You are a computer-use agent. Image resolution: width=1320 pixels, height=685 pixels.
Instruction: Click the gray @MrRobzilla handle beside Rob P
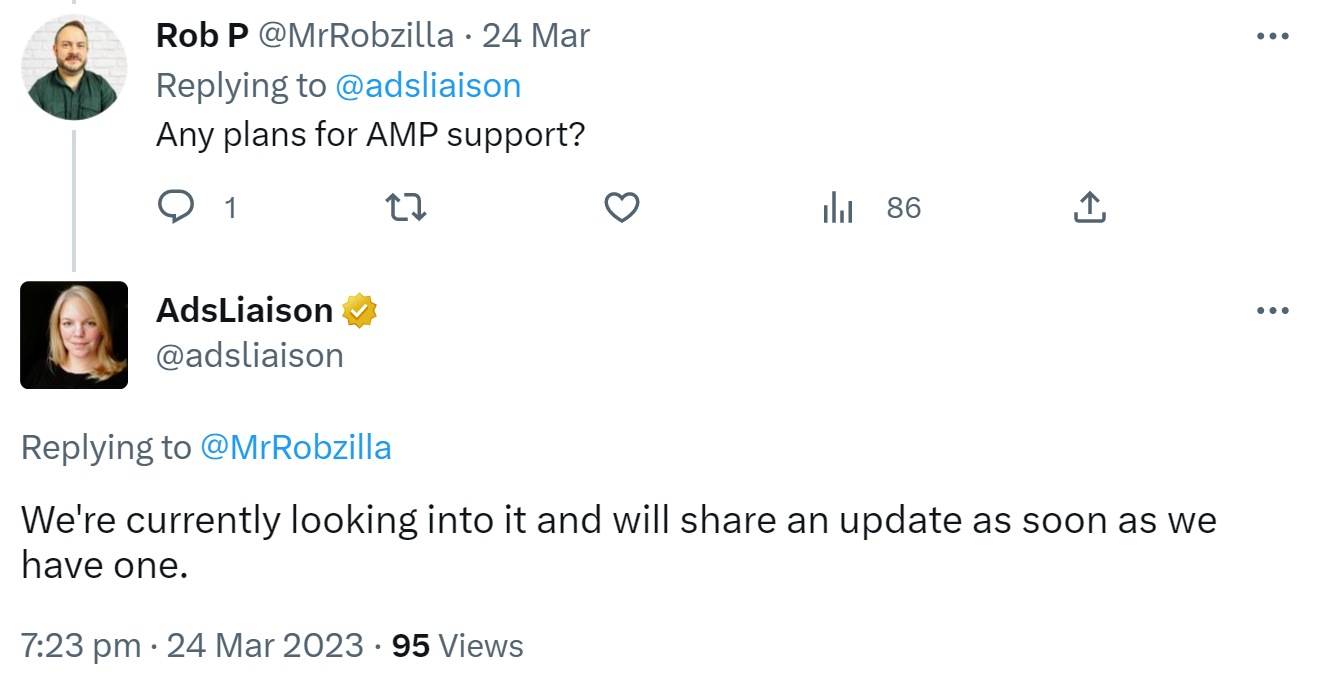[356, 36]
